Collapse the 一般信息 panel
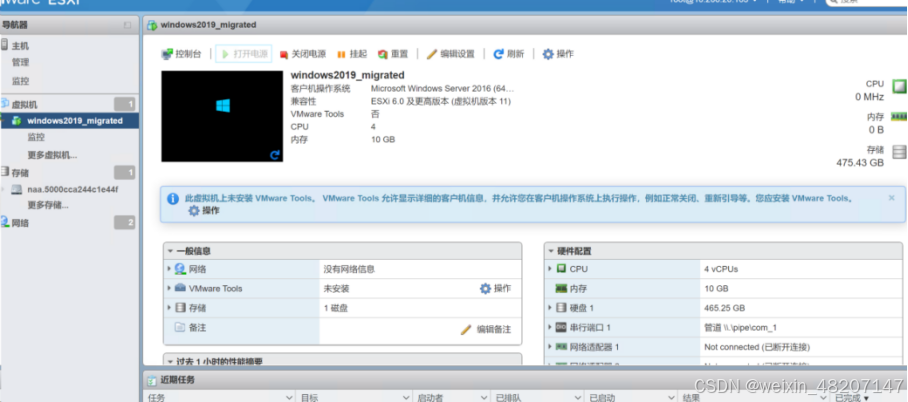This screenshot has width=908, height=402. point(170,251)
